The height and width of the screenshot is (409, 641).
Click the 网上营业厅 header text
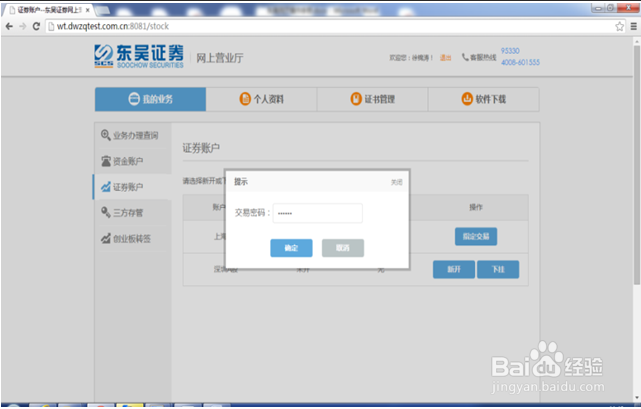(x=220, y=58)
